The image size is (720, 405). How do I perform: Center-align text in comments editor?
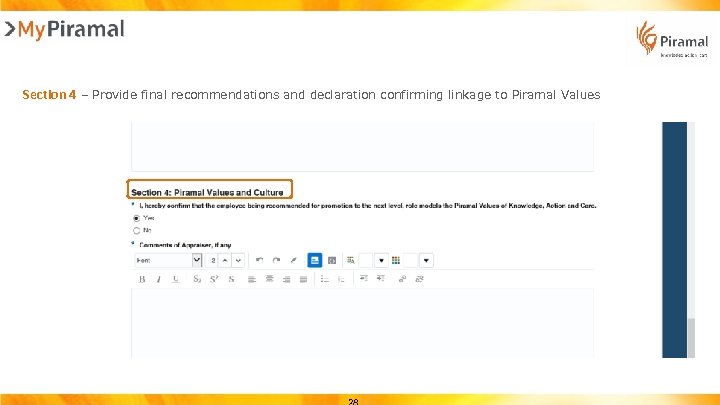(x=269, y=279)
